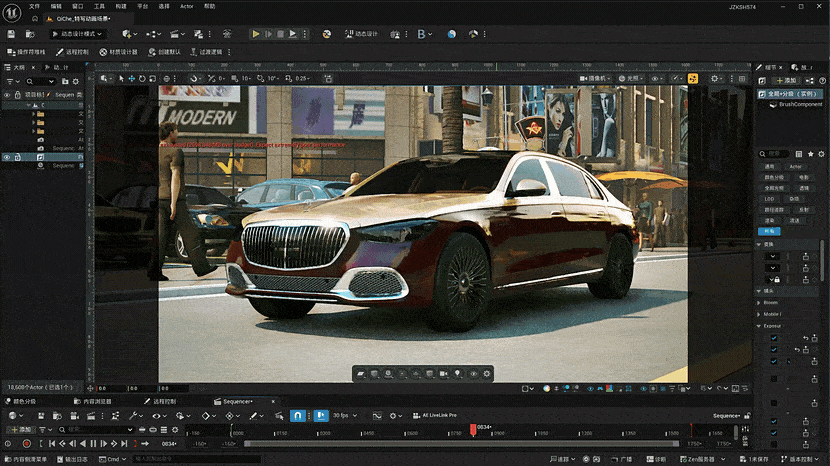This screenshot has height=466, width=830.
Task: Click the Sequencer horizontal range scrollbar
Action: 461,444
